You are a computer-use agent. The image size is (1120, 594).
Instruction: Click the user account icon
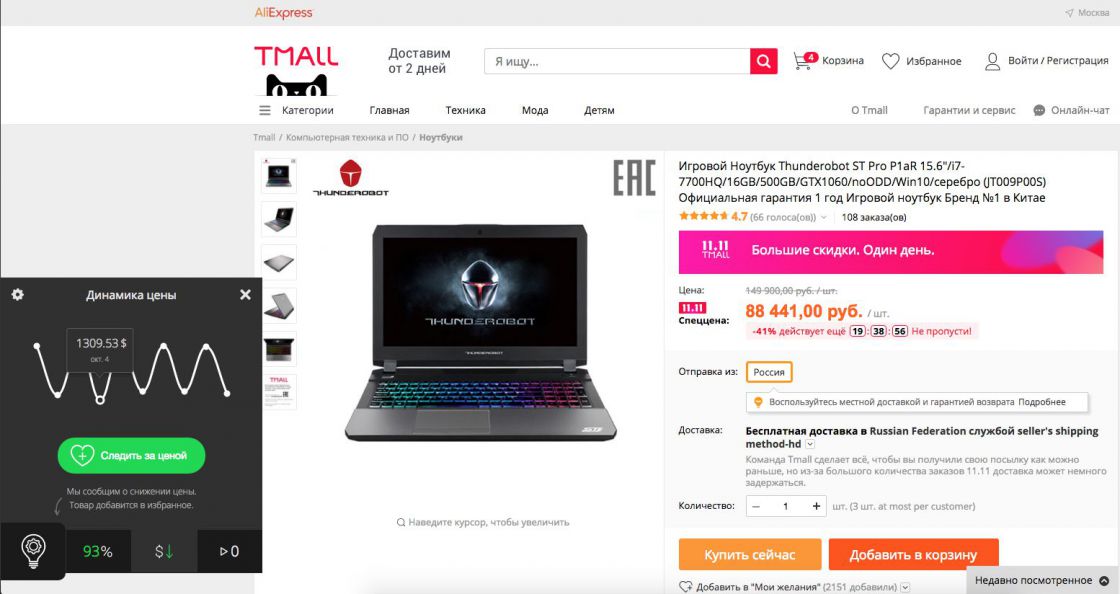[992, 61]
